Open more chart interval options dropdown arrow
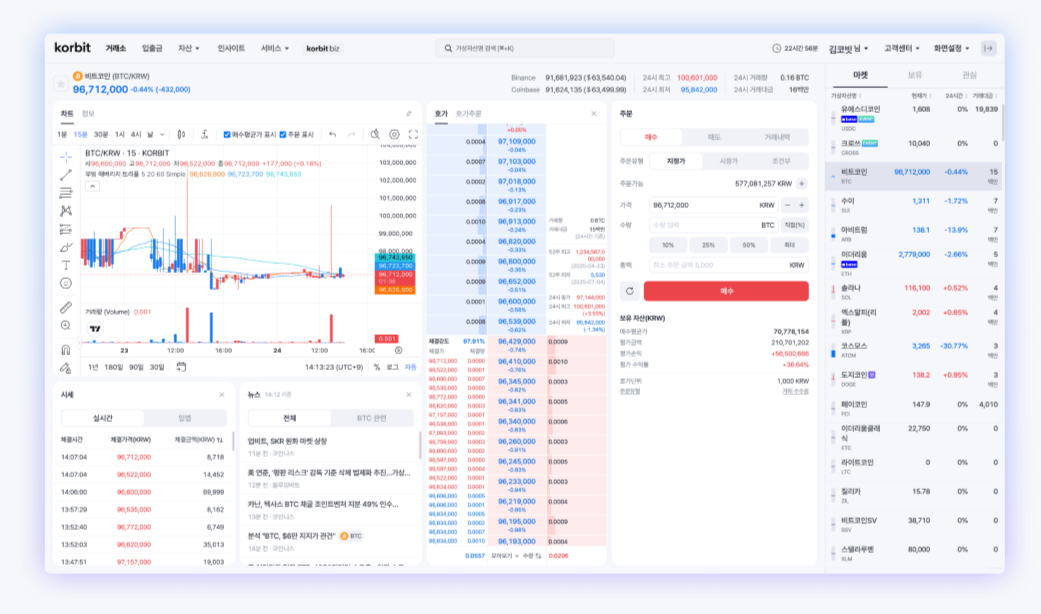Image resolution: width=1041 pixels, height=614 pixels. [x=164, y=134]
